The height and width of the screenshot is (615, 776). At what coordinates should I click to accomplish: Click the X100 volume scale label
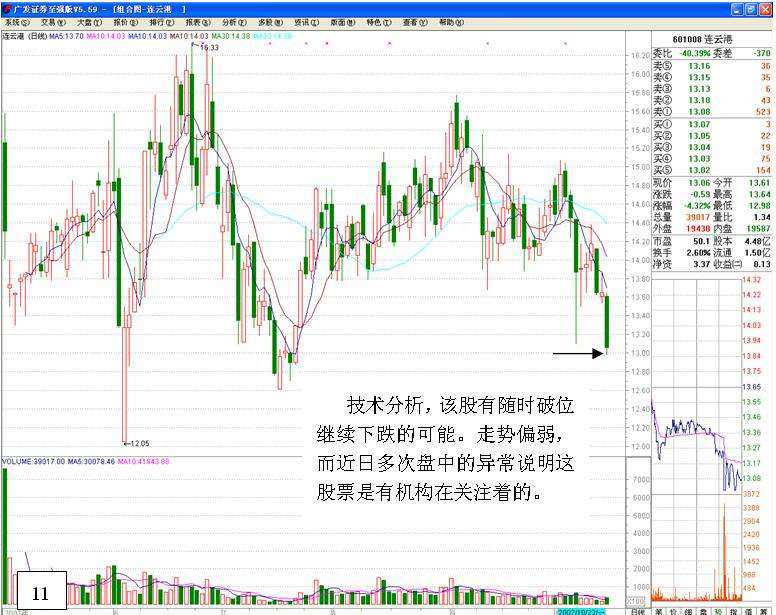pos(636,601)
